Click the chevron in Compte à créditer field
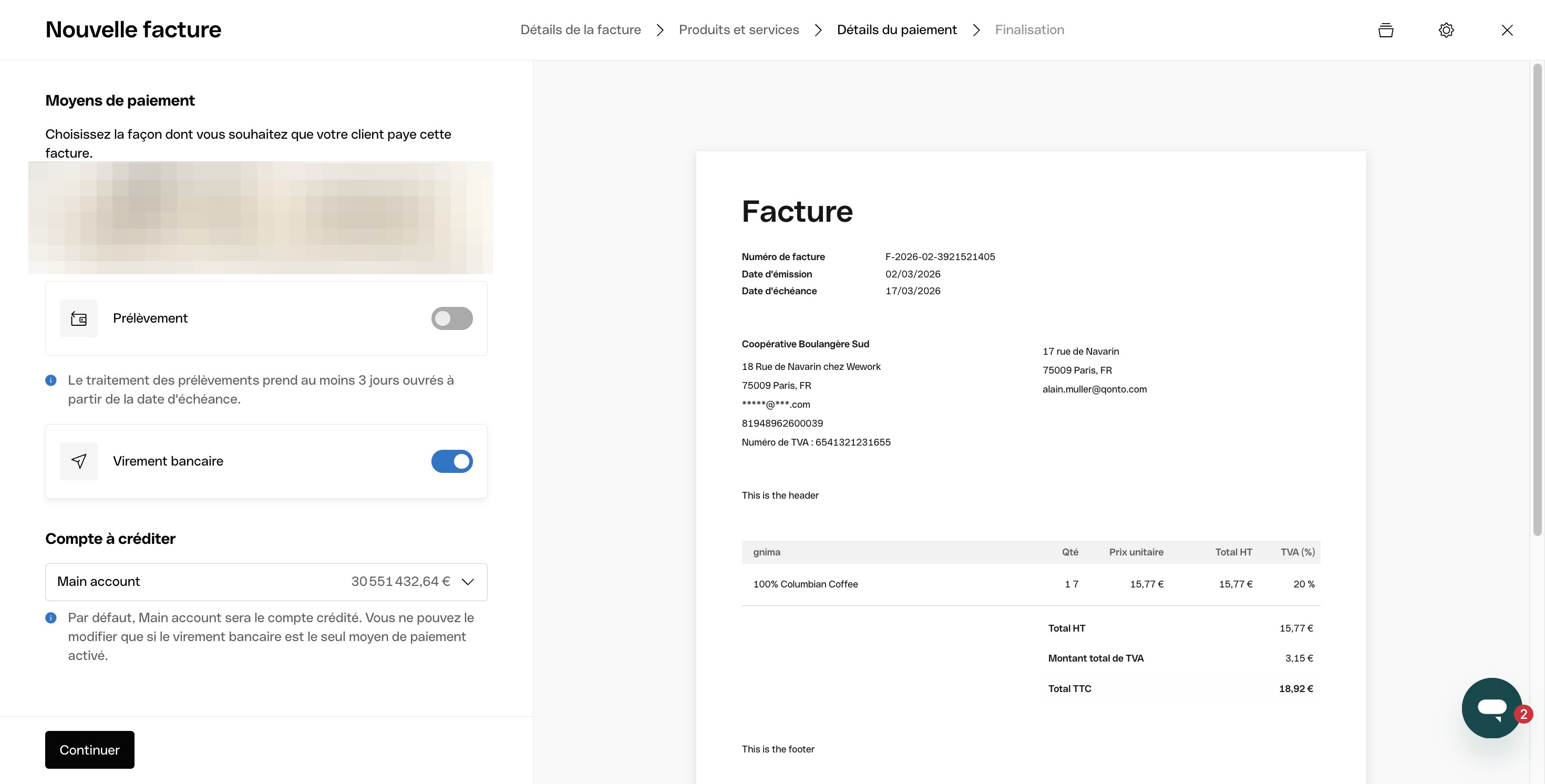Viewport: 1545px width, 784px height. coord(468,582)
